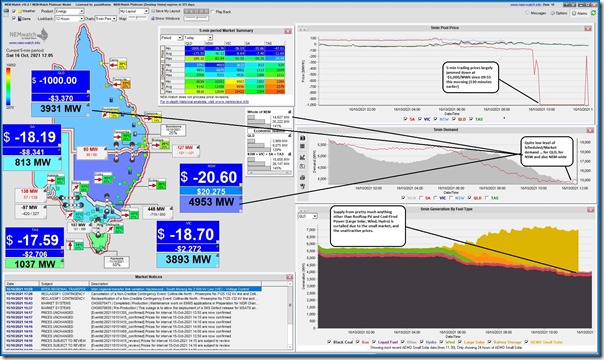Click the print icon in the demand chart sidebar

coord(302,177)
